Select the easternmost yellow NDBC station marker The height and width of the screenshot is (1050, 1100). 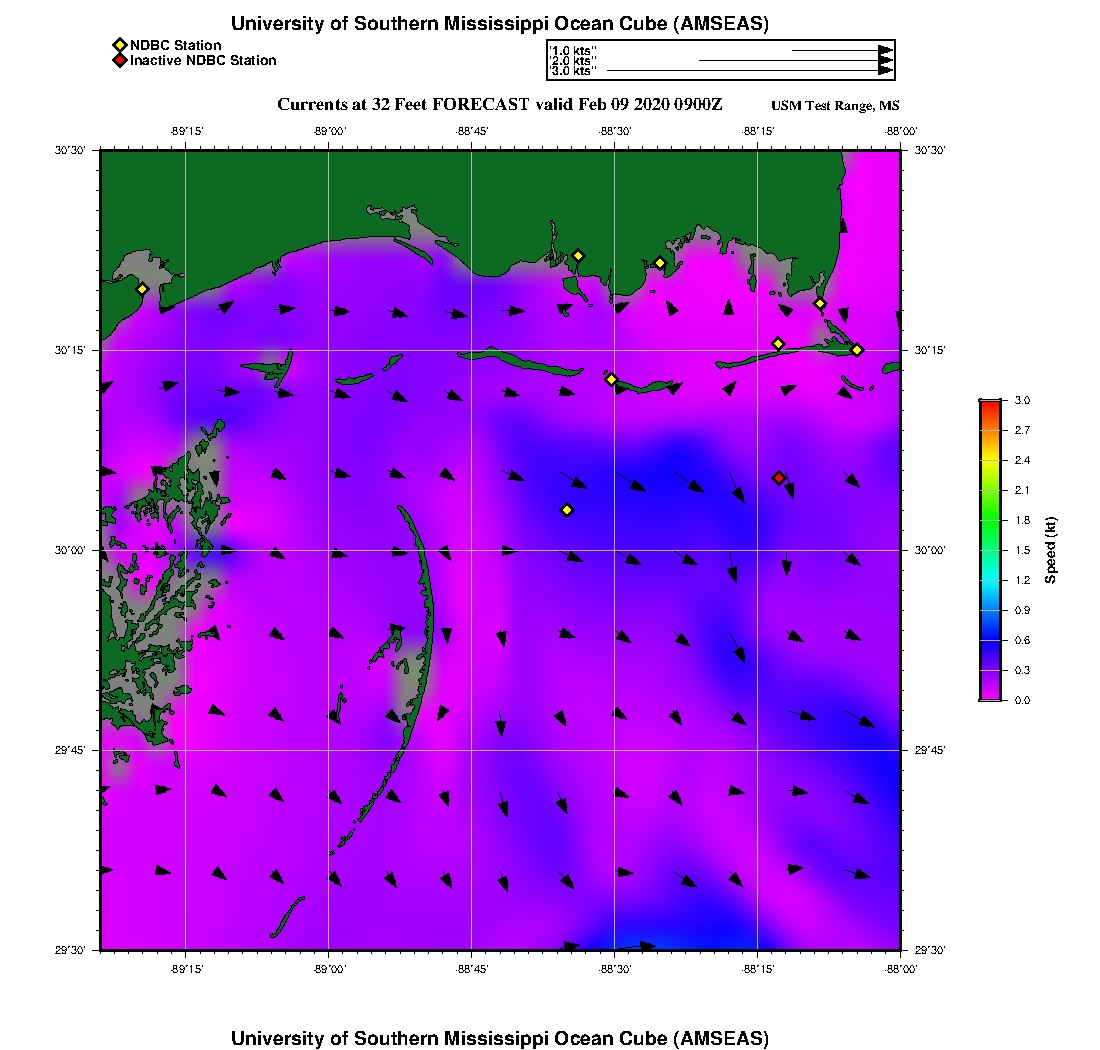(857, 349)
